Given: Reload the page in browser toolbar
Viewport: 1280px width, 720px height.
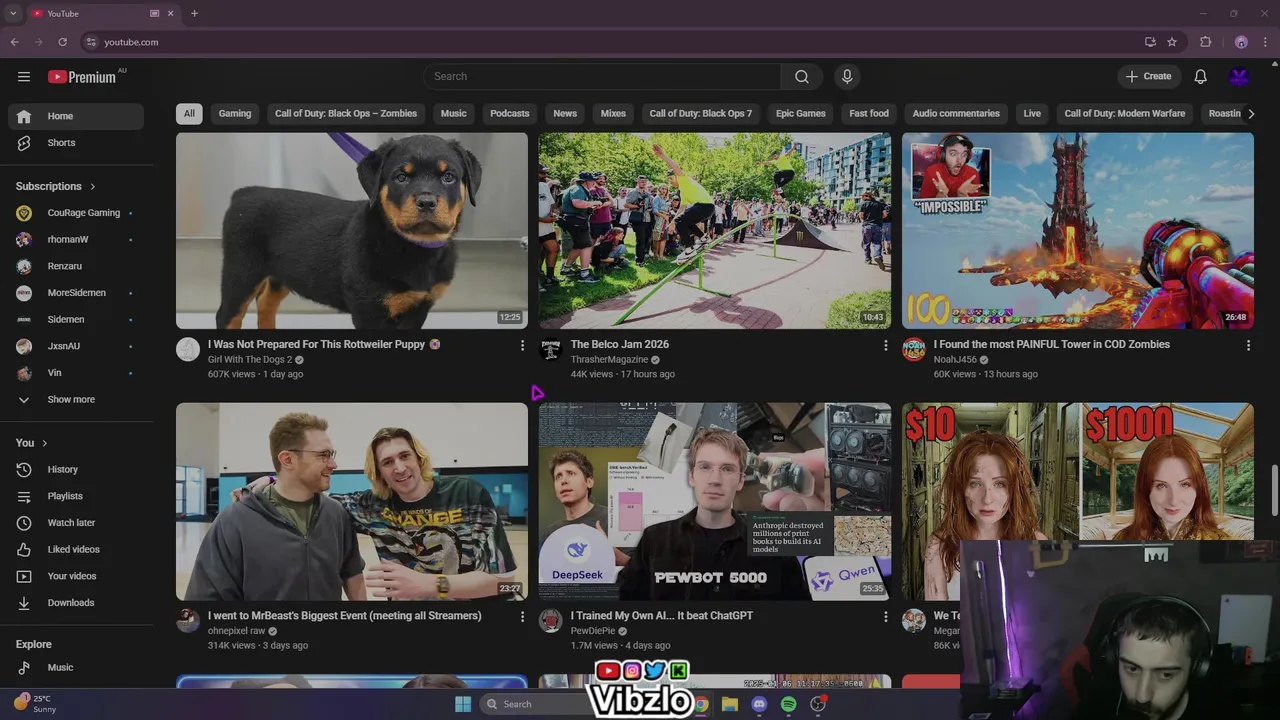Looking at the screenshot, I should click(x=62, y=42).
